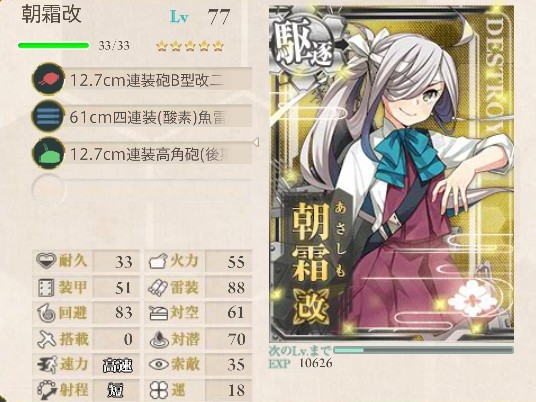The image size is (536, 402).
Task: Click the blue torpedo equipment icon
Action: click(48, 116)
